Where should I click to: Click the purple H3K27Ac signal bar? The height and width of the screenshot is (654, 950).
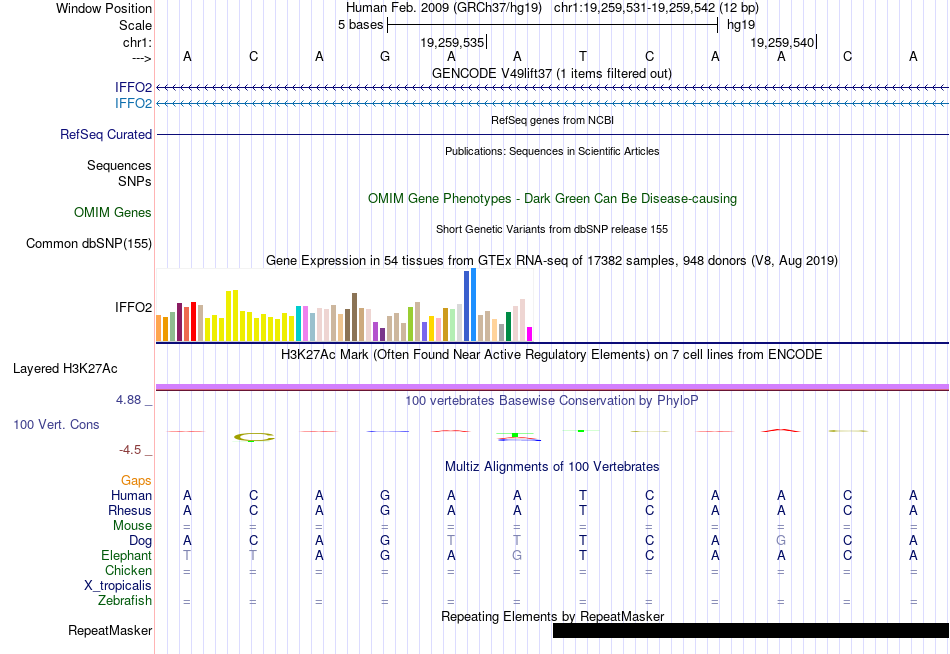point(552,387)
